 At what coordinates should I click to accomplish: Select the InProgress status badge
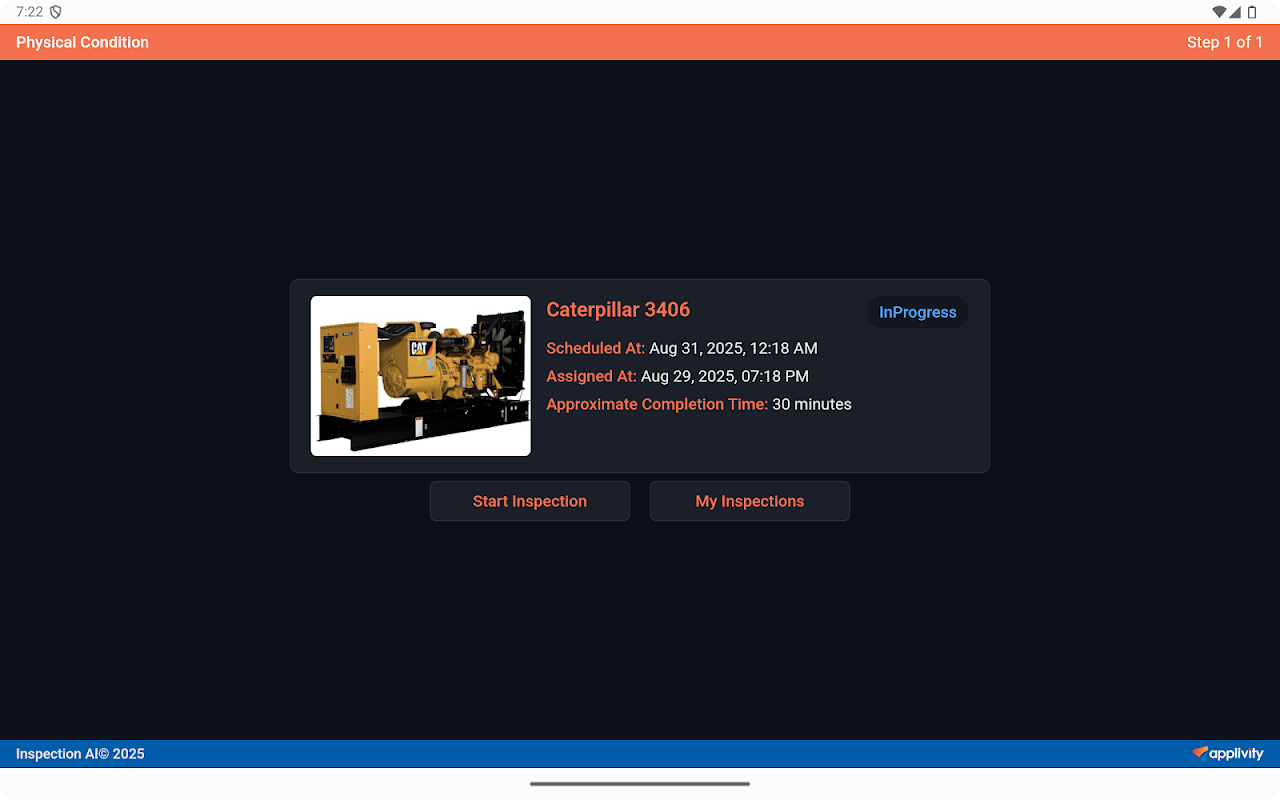coord(918,312)
